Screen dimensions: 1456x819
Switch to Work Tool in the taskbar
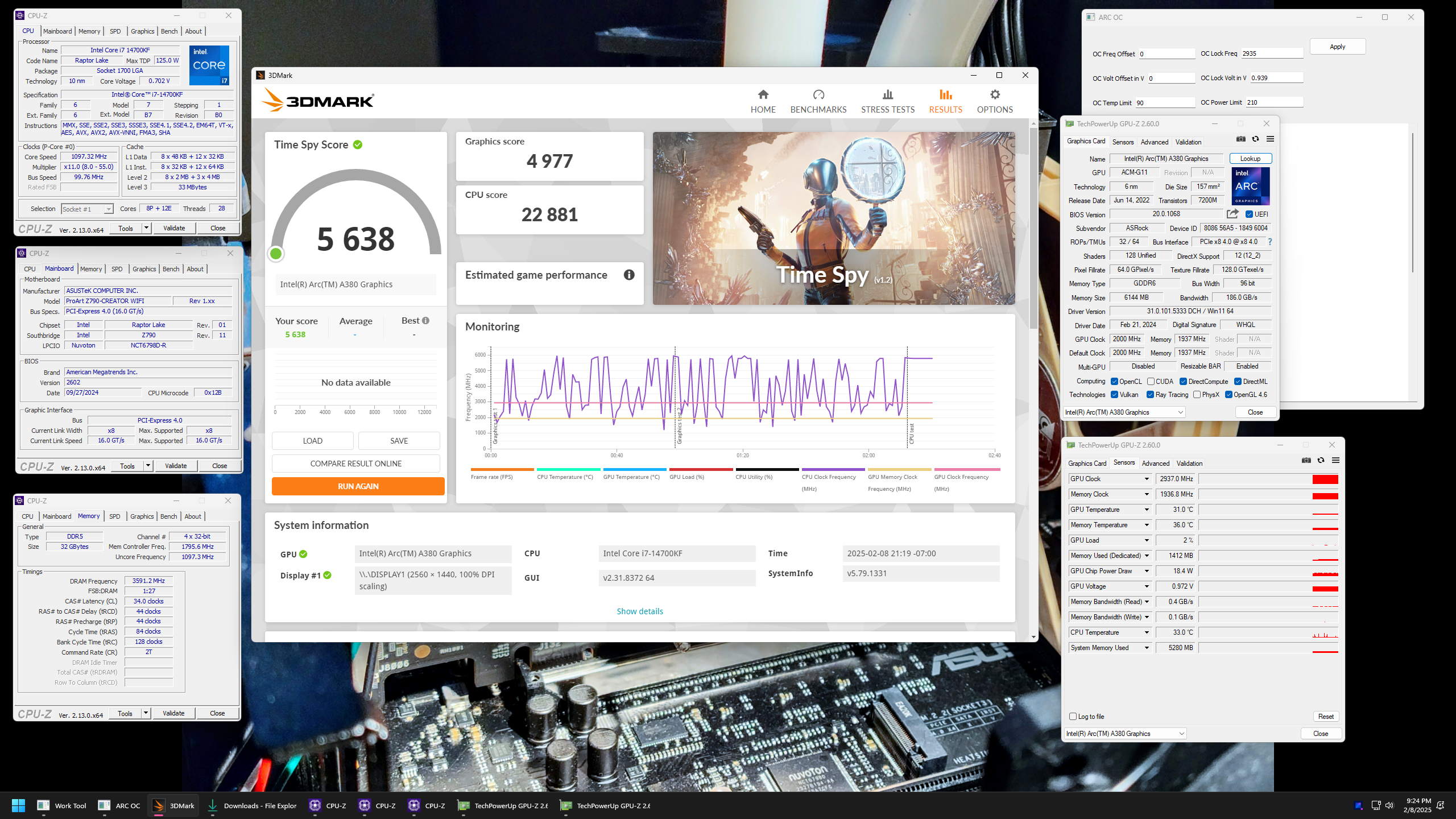pyautogui.click(x=61, y=805)
